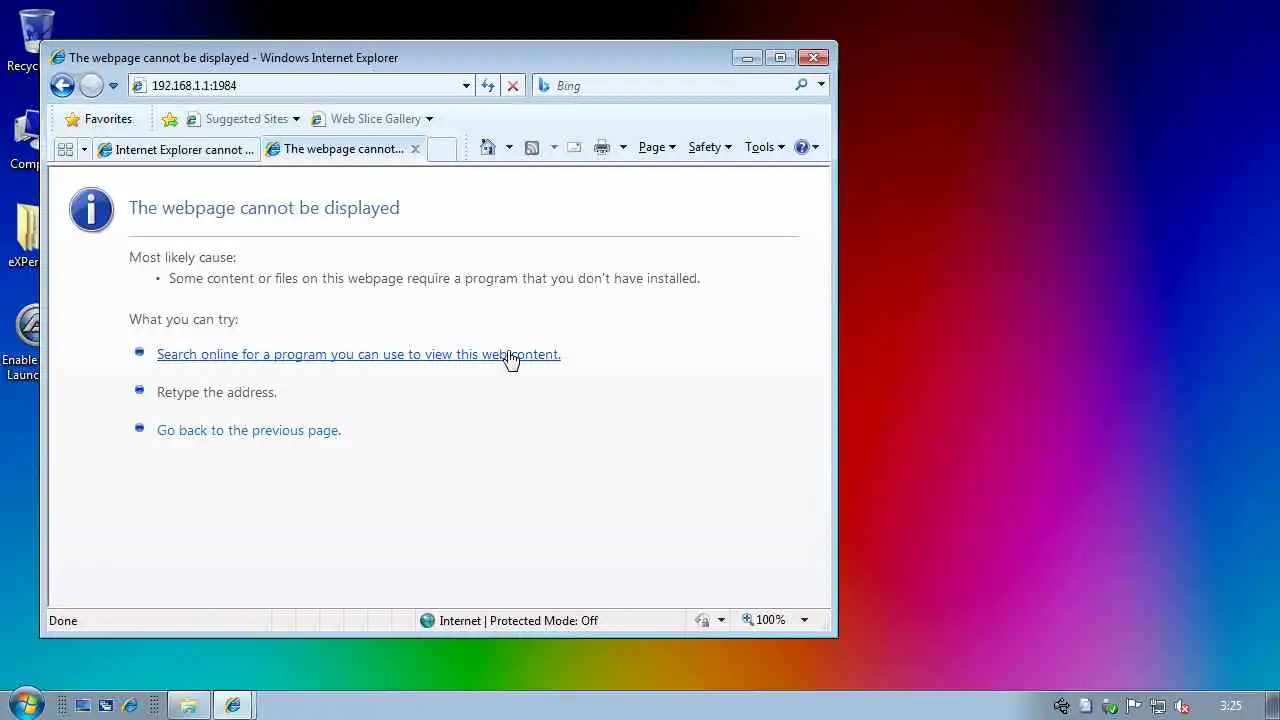Open the Quick Tabs grid button
Screen dimensions: 1280x720
(66, 149)
